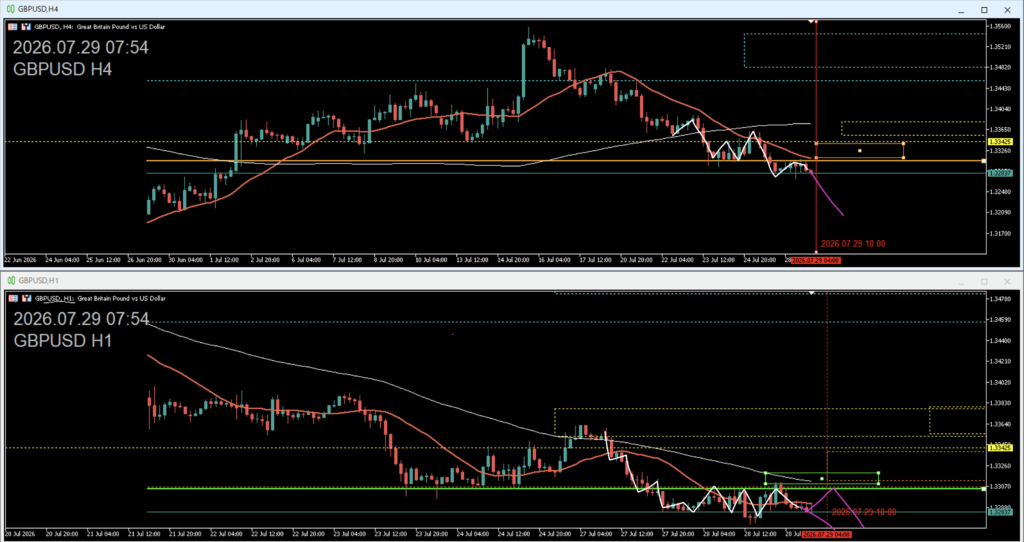Select the orange horizontal line end handle in the H4 chart
This screenshot has width=1024, height=542.
(x=984, y=161)
